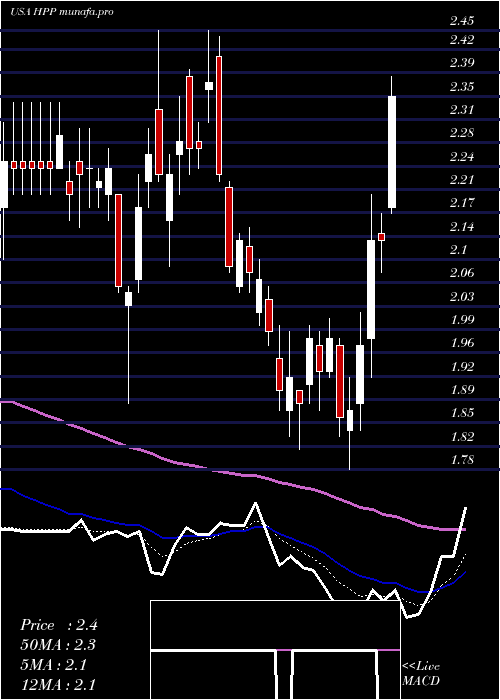Click the 2.1 price axis label

(459, 250)
